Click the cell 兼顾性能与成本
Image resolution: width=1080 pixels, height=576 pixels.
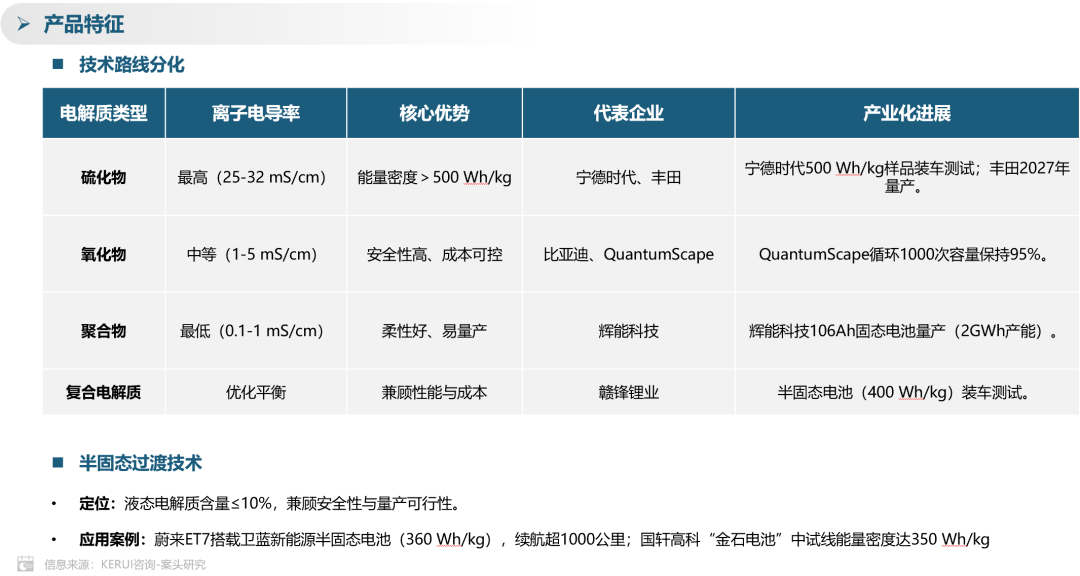(434, 392)
